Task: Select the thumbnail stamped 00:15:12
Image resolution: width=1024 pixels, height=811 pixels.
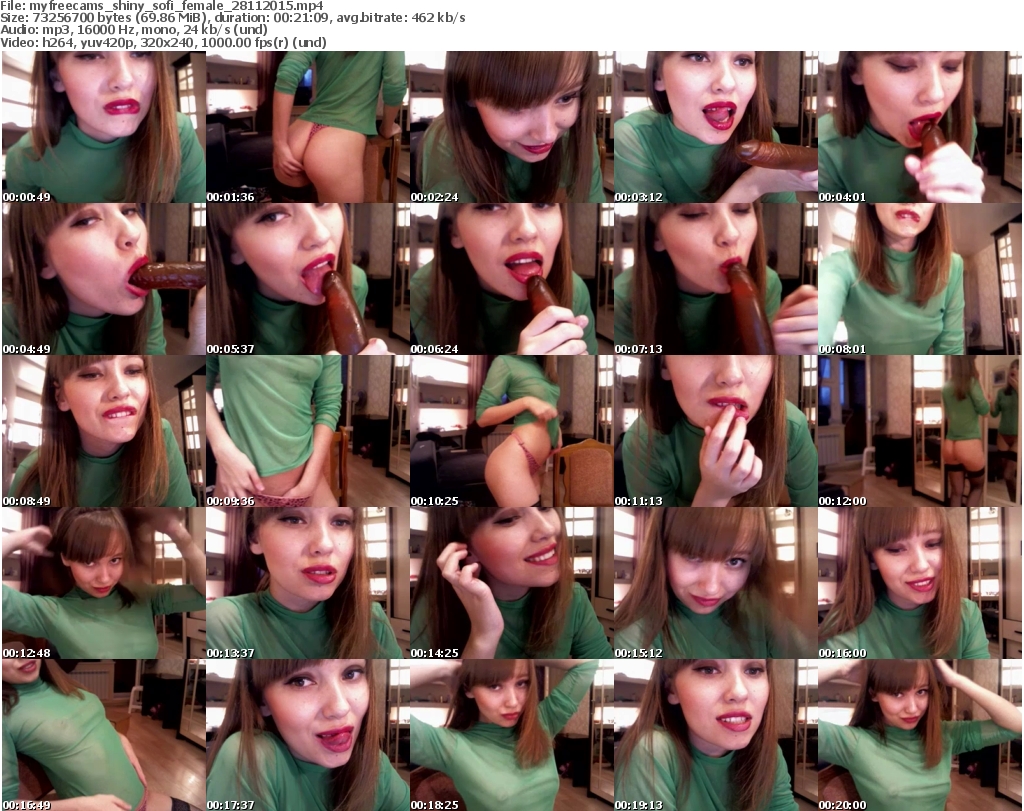Action: (716, 583)
